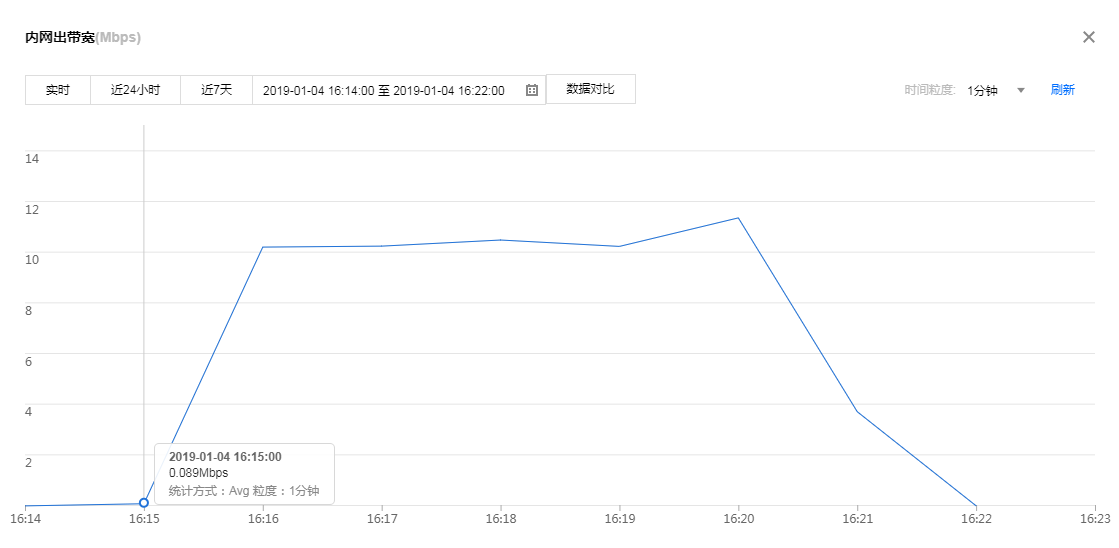Switch to the 近24小时 tab
1119x548 pixels.
click(135, 90)
